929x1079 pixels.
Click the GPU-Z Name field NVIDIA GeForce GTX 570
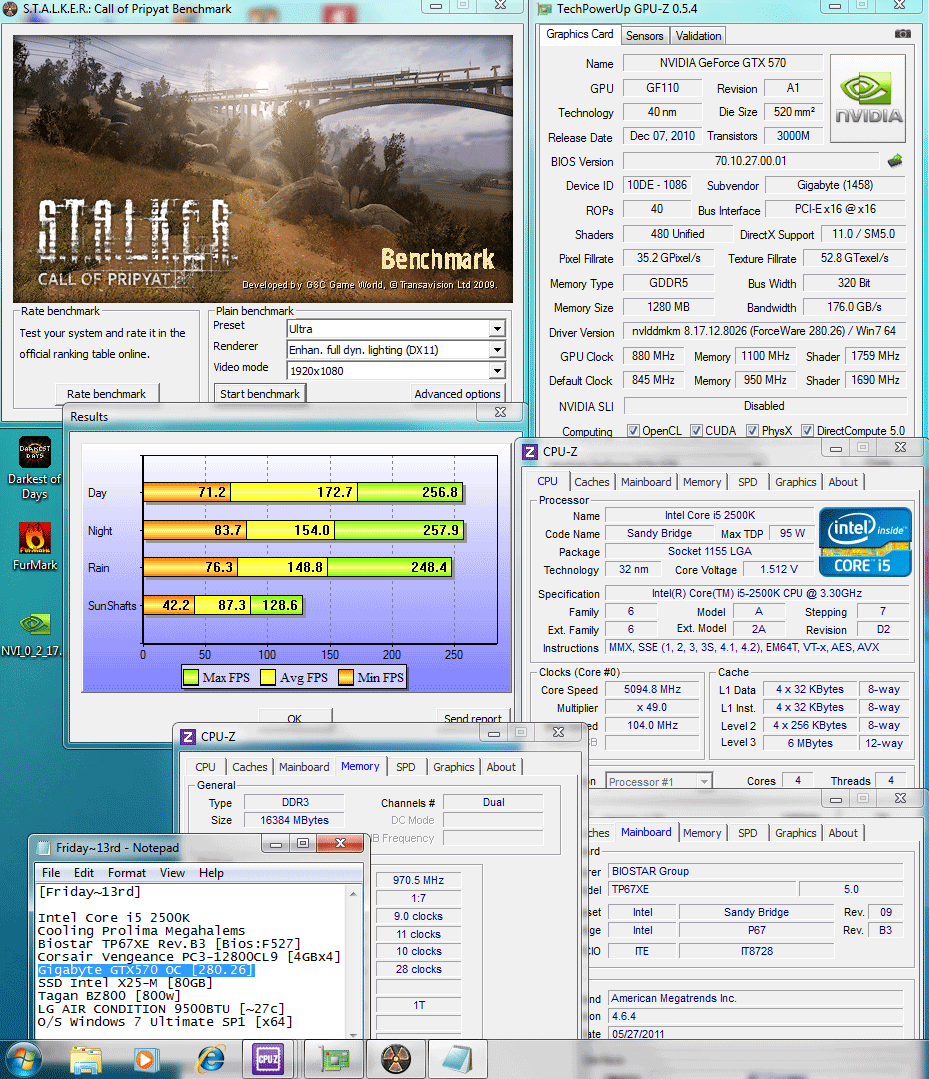(x=723, y=63)
